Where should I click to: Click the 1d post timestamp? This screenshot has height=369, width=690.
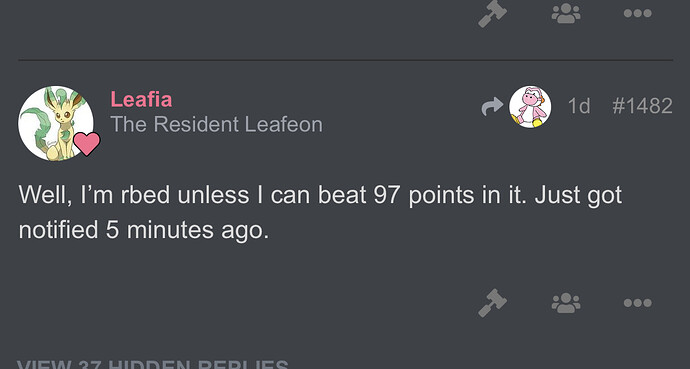[x=579, y=106]
